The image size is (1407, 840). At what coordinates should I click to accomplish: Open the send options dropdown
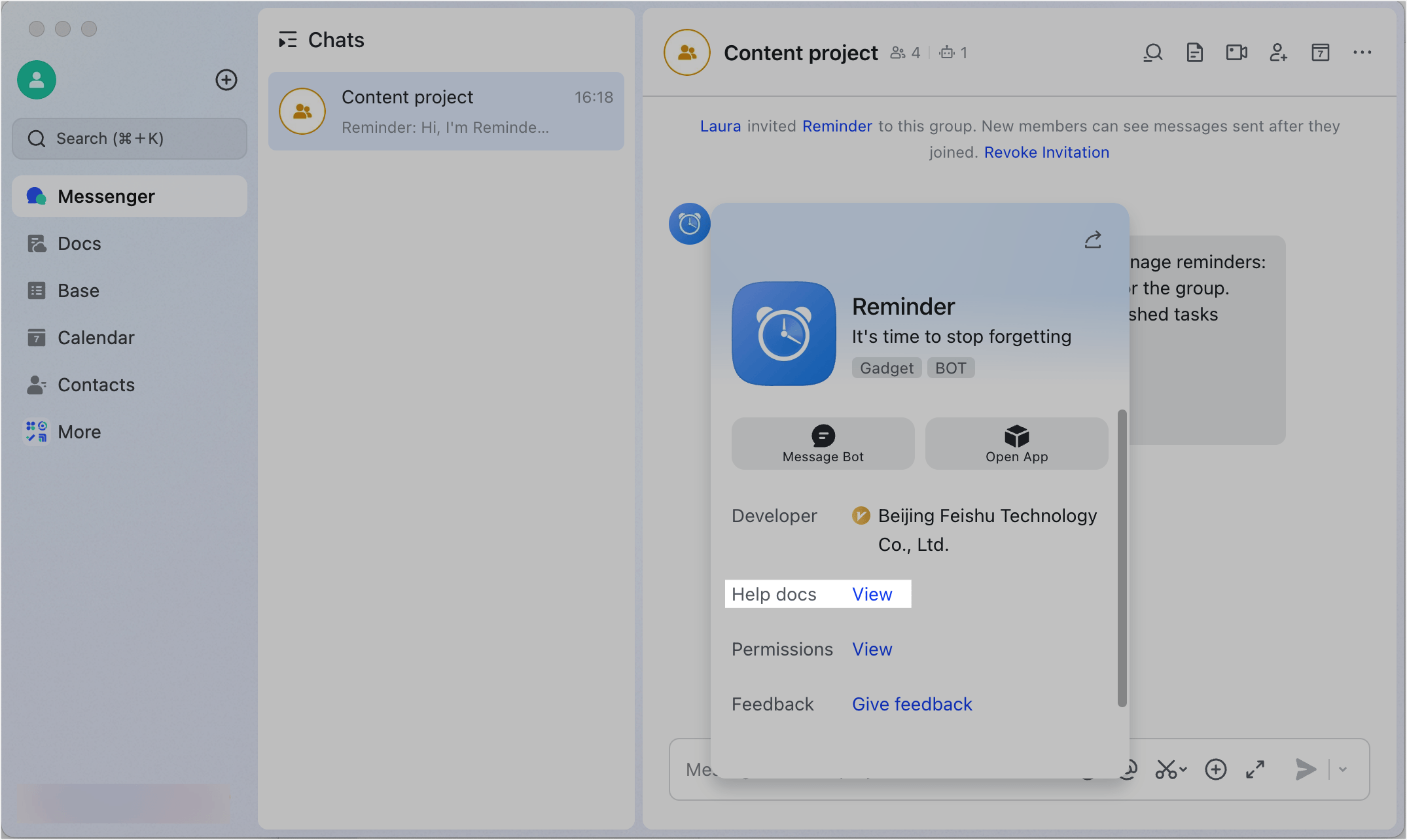click(1343, 769)
